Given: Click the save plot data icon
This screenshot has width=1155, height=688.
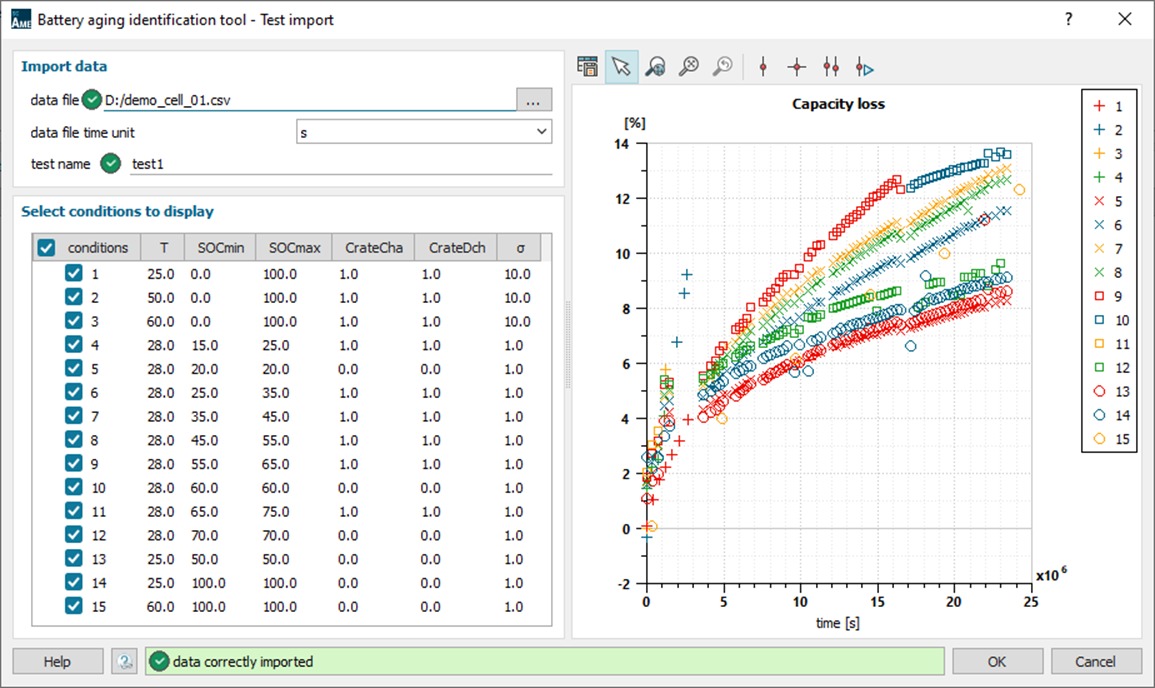Looking at the screenshot, I should [x=588, y=67].
